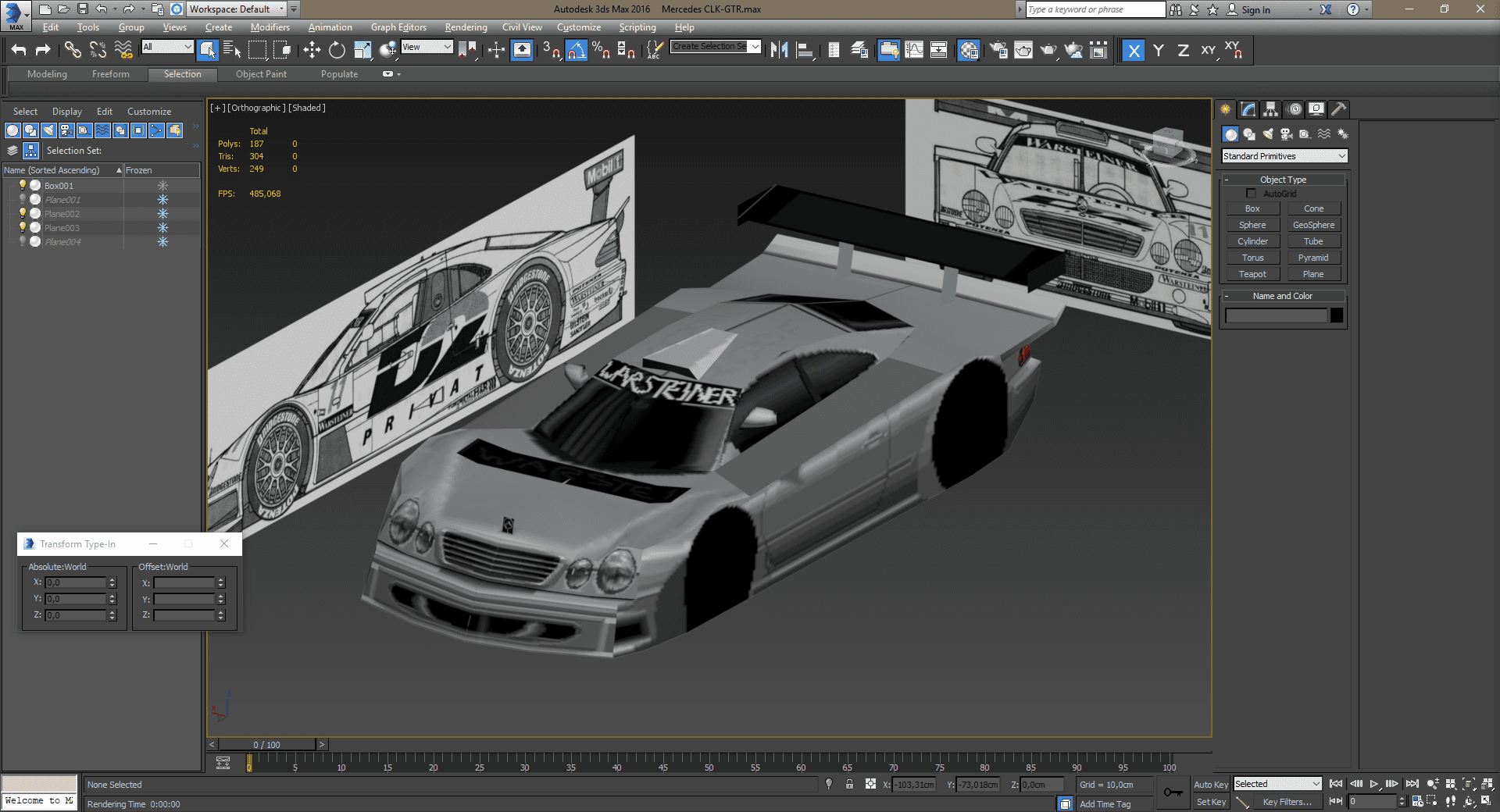1500x812 pixels.
Task: Click the Pyramid object type button
Action: click(1314, 258)
